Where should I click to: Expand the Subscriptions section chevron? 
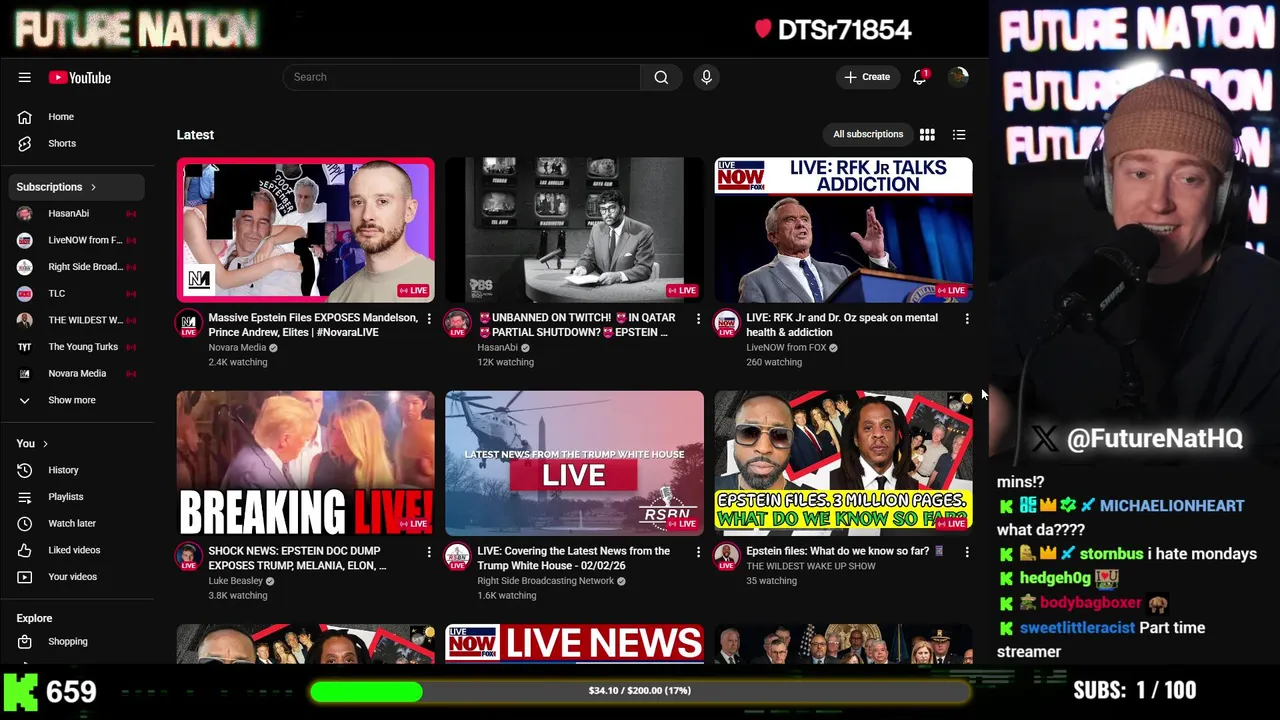click(x=93, y=187)
